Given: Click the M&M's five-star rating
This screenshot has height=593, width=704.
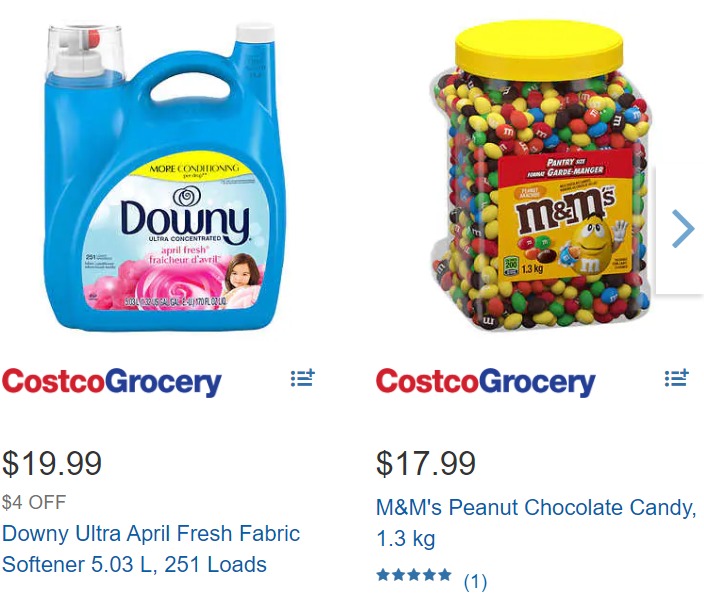Looking at the screenshot, I should [x=414, y=575].
